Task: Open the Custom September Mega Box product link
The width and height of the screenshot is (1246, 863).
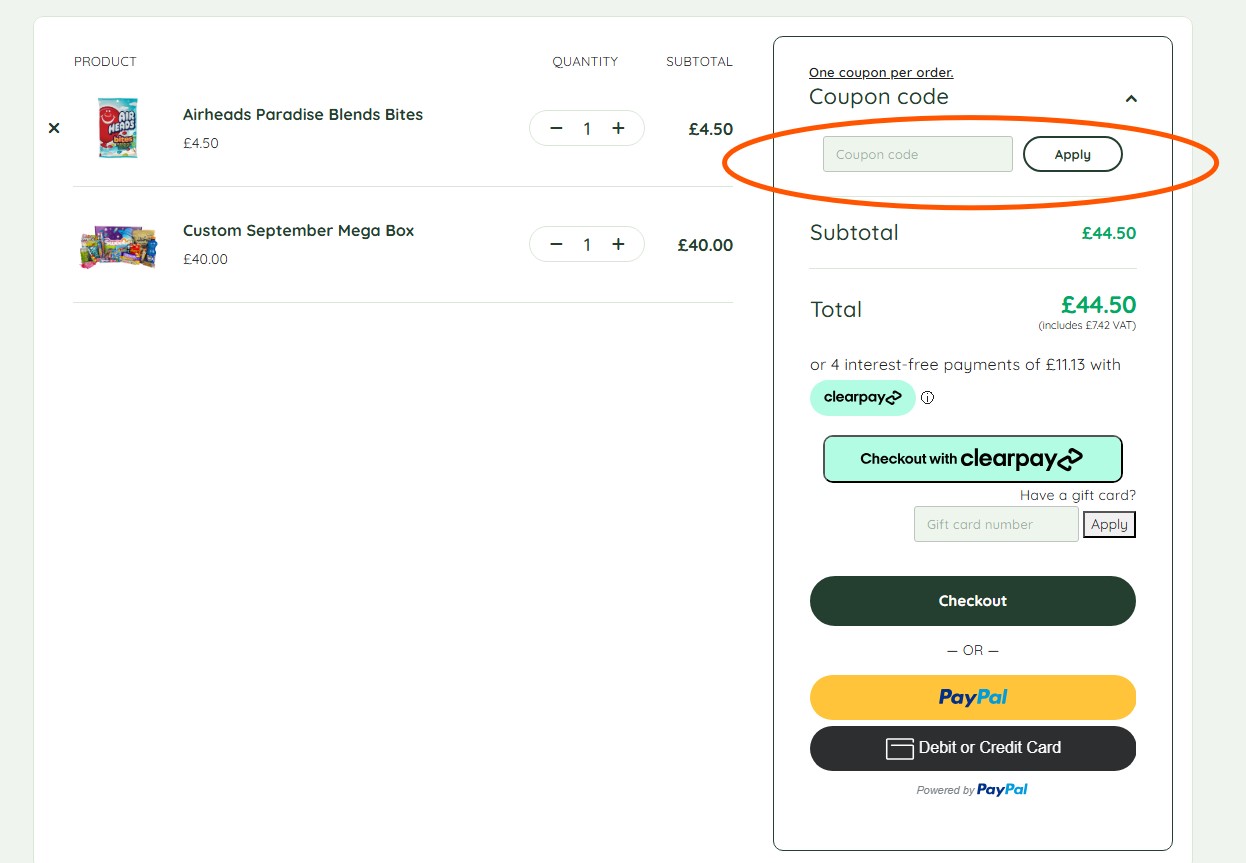Action: pyautogui.click(x=298, y=230)
